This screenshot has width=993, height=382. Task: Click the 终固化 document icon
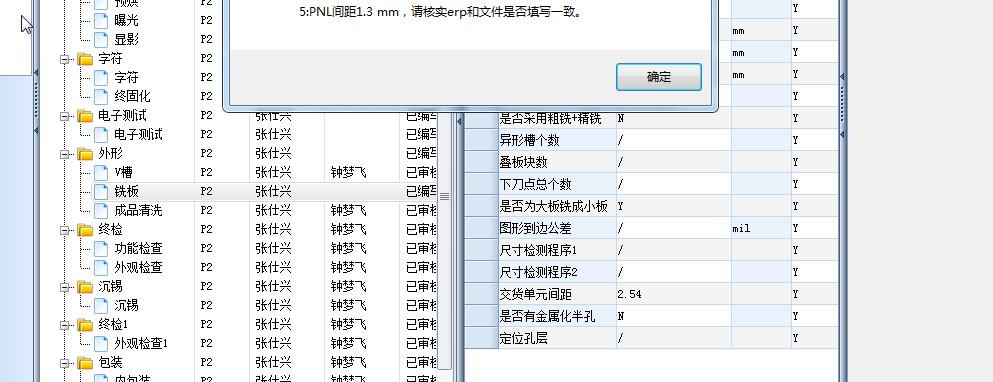101,97
